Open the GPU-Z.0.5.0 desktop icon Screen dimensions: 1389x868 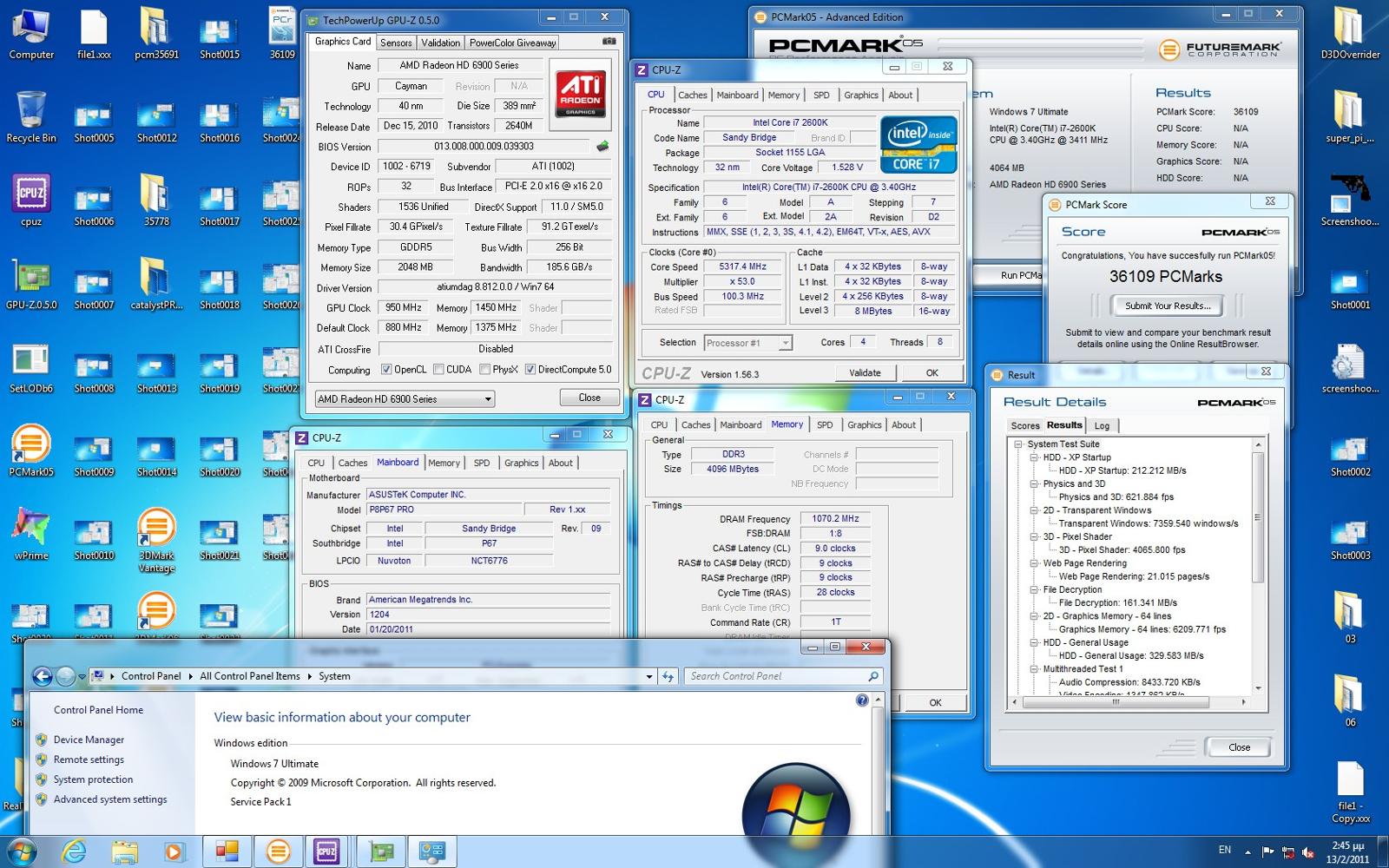coord(31,283)
